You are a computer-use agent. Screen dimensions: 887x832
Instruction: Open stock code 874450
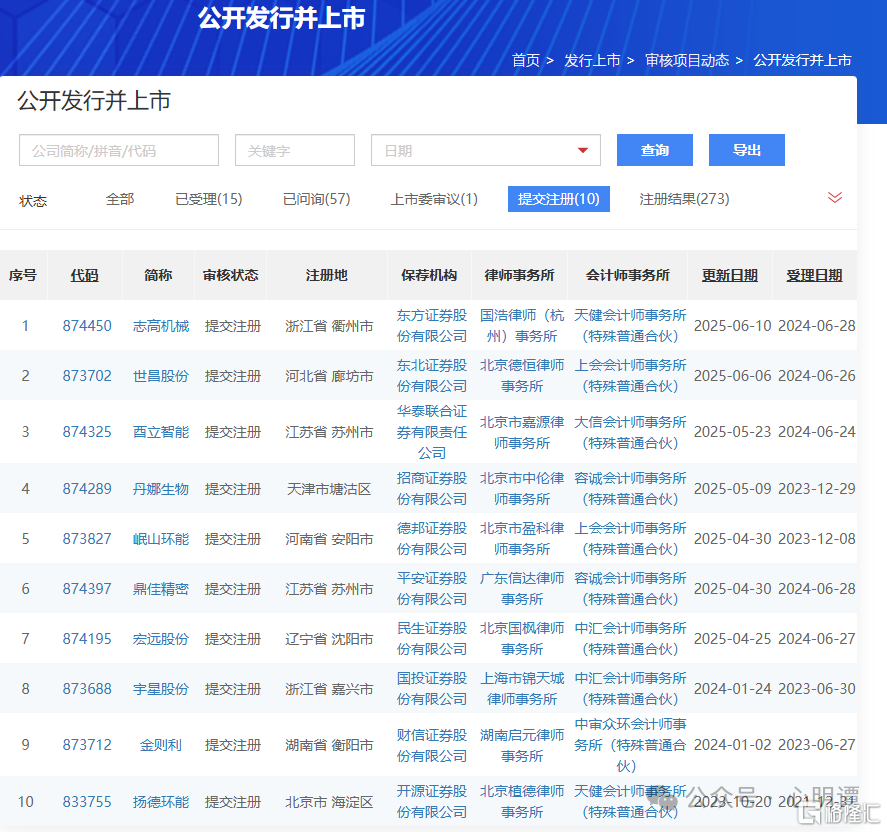pos(87,326)
